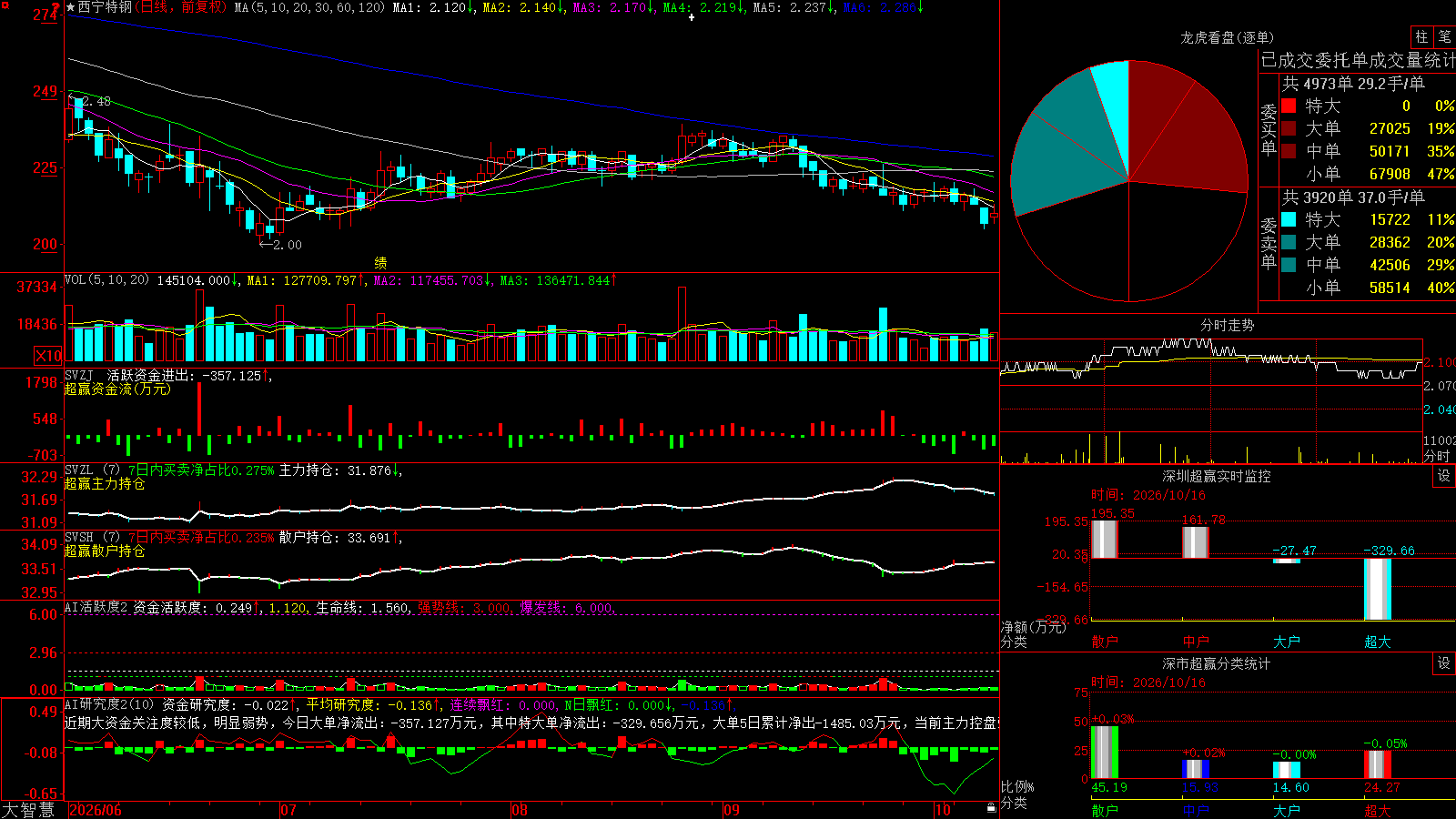
Task: Click the 散户 45.19 bar in 分类统计
Action: tap(1105, 752)
